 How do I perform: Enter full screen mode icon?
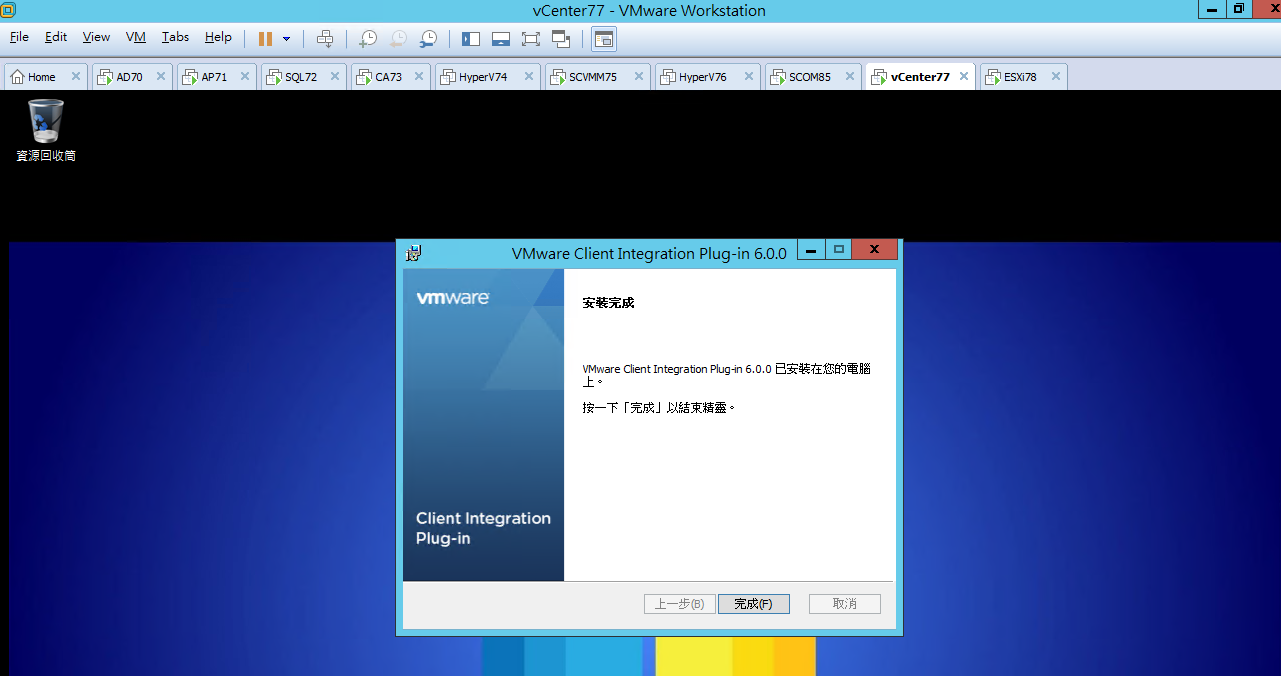tap(531, 39)
